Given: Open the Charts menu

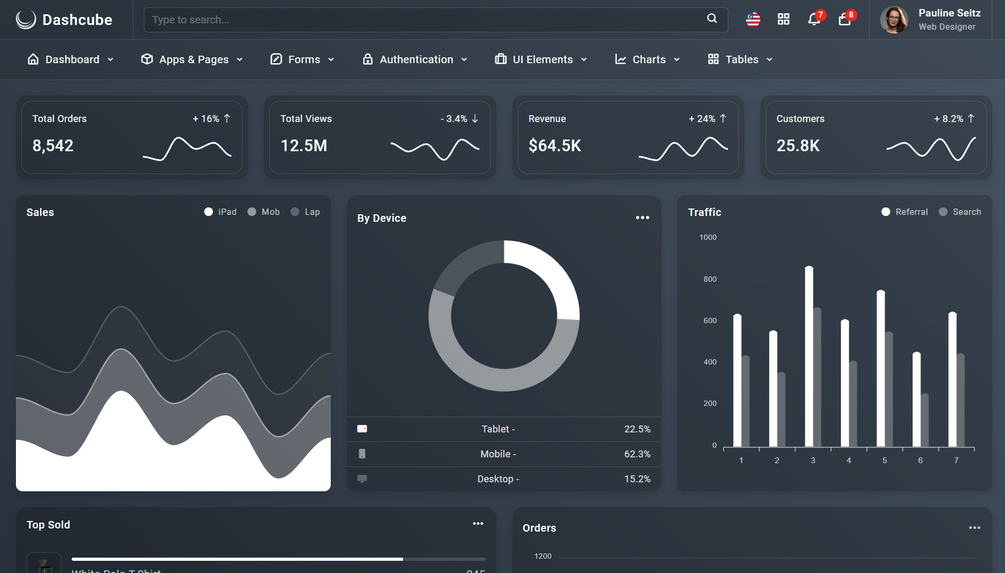Looking at the screenshot, I should (x=647, y=59).
